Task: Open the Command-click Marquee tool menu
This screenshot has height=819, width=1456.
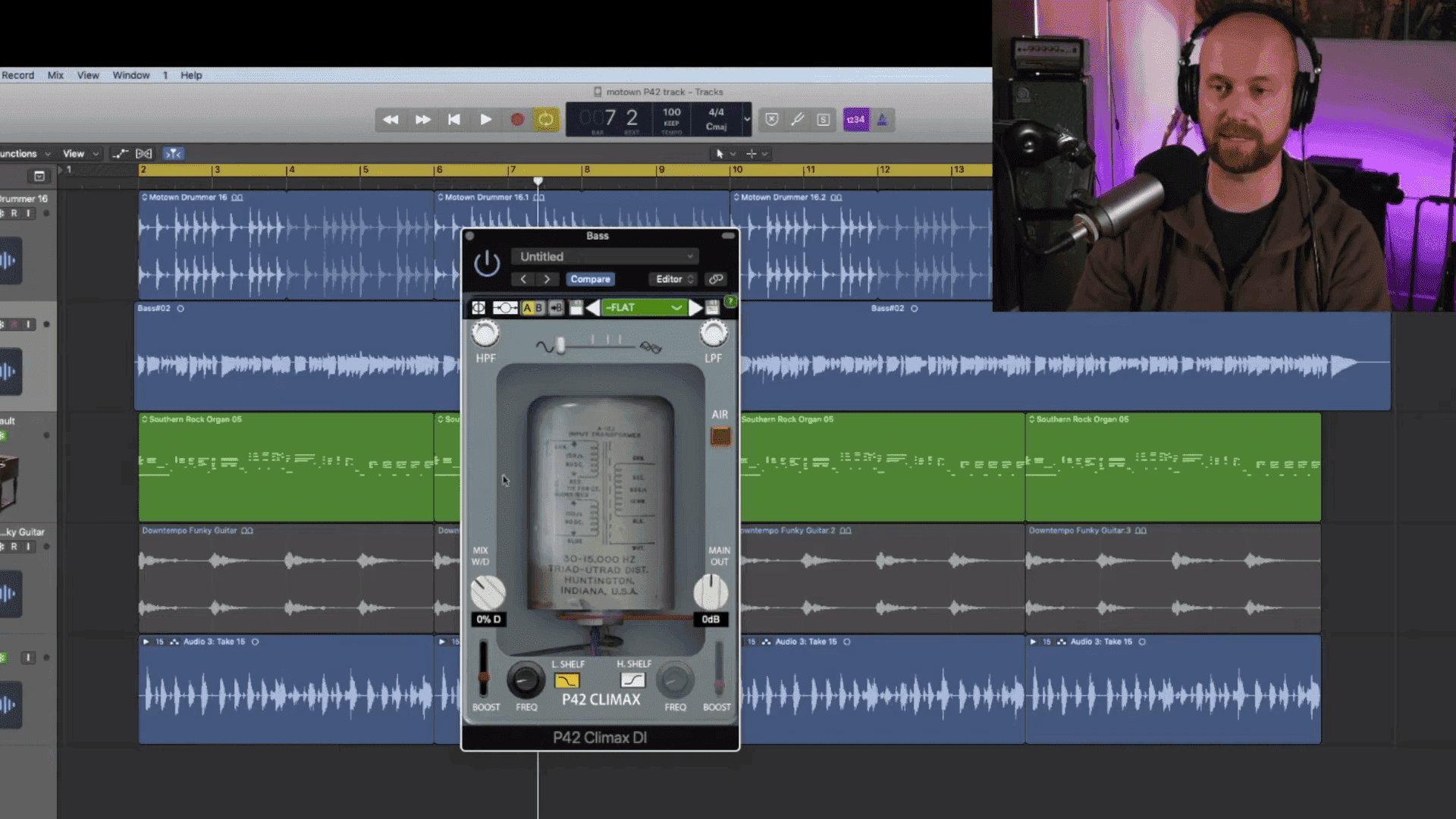Action: pyautogui.click(x=756, y=154)
